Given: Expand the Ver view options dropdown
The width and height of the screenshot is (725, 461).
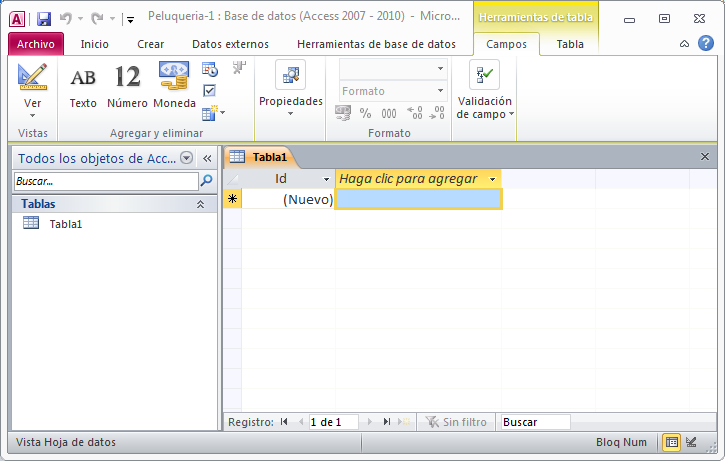Looking at the screenshot, I should [x=32, y=115].
